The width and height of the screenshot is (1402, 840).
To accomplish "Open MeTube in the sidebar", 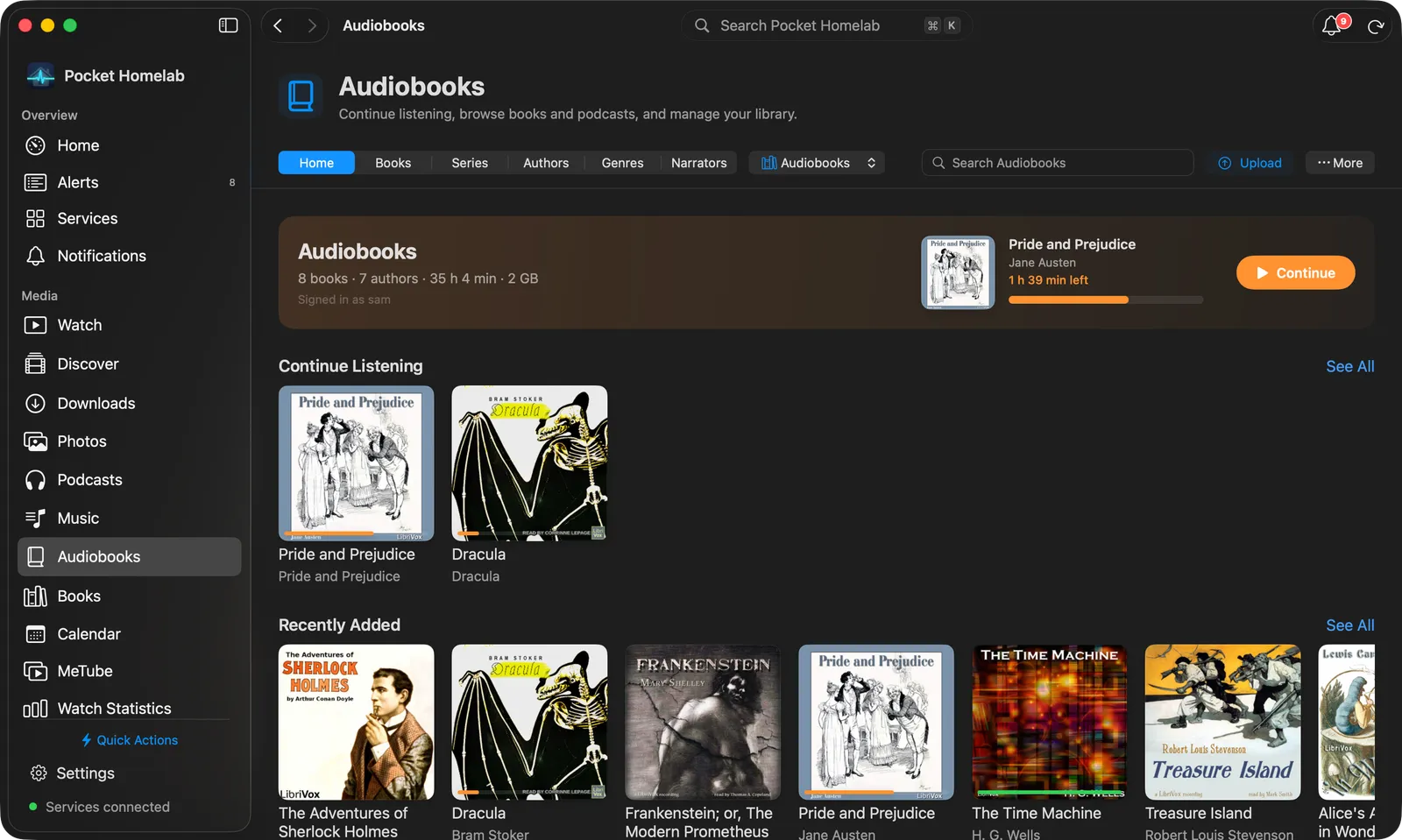I will tap(130, 671).
